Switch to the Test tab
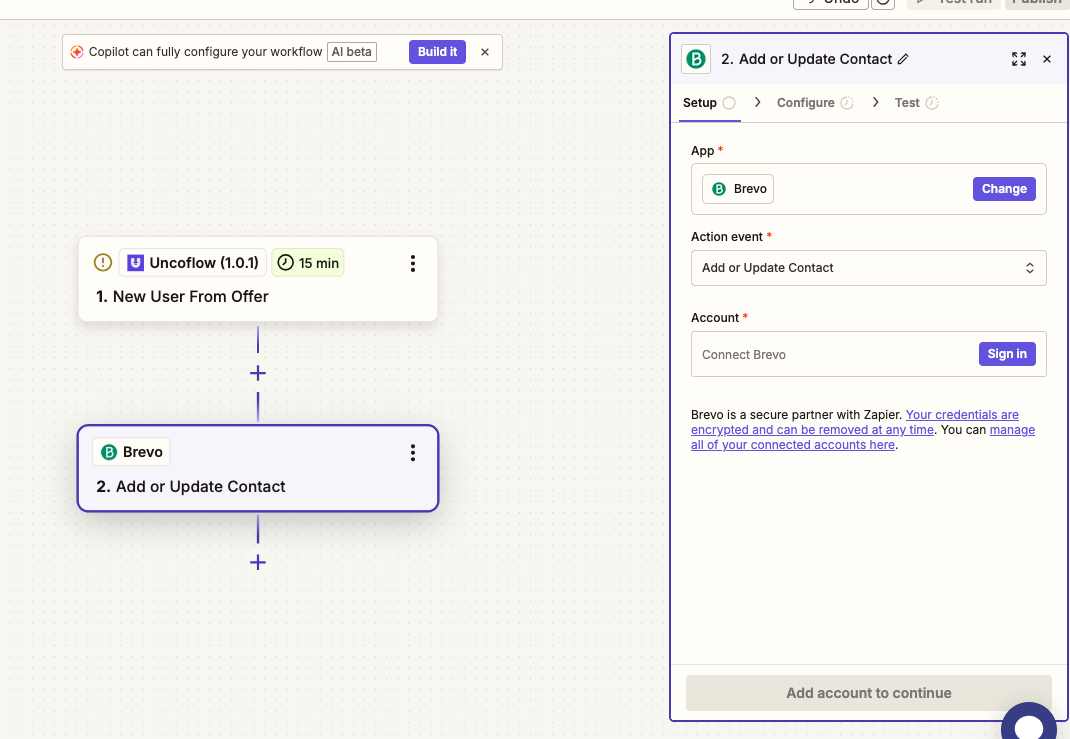This screenshot has height=739, width=1070. click(x=916, y=103)
